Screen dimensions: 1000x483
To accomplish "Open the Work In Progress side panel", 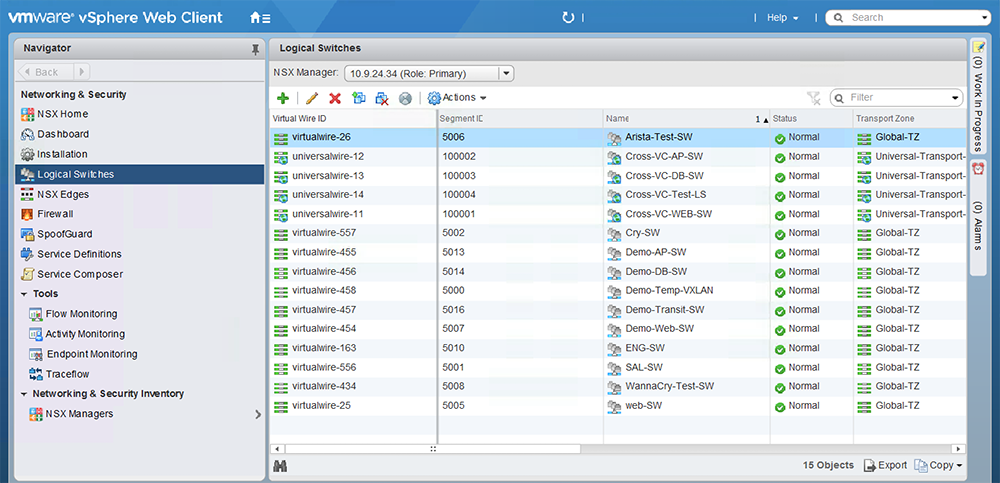I will [978, 96].
